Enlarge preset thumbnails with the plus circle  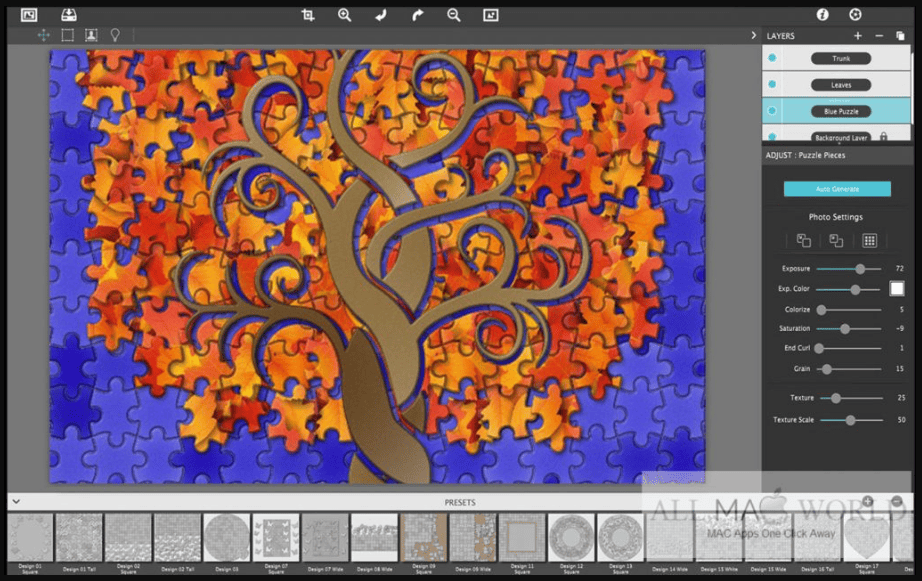868,501
